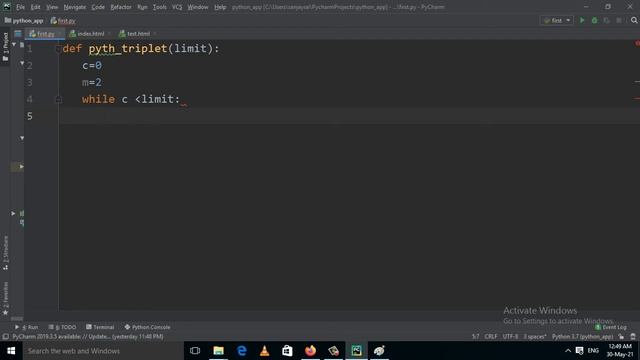Open the Help menu
The height and width of the screenshot is (360, 640).
coord(220,7)
